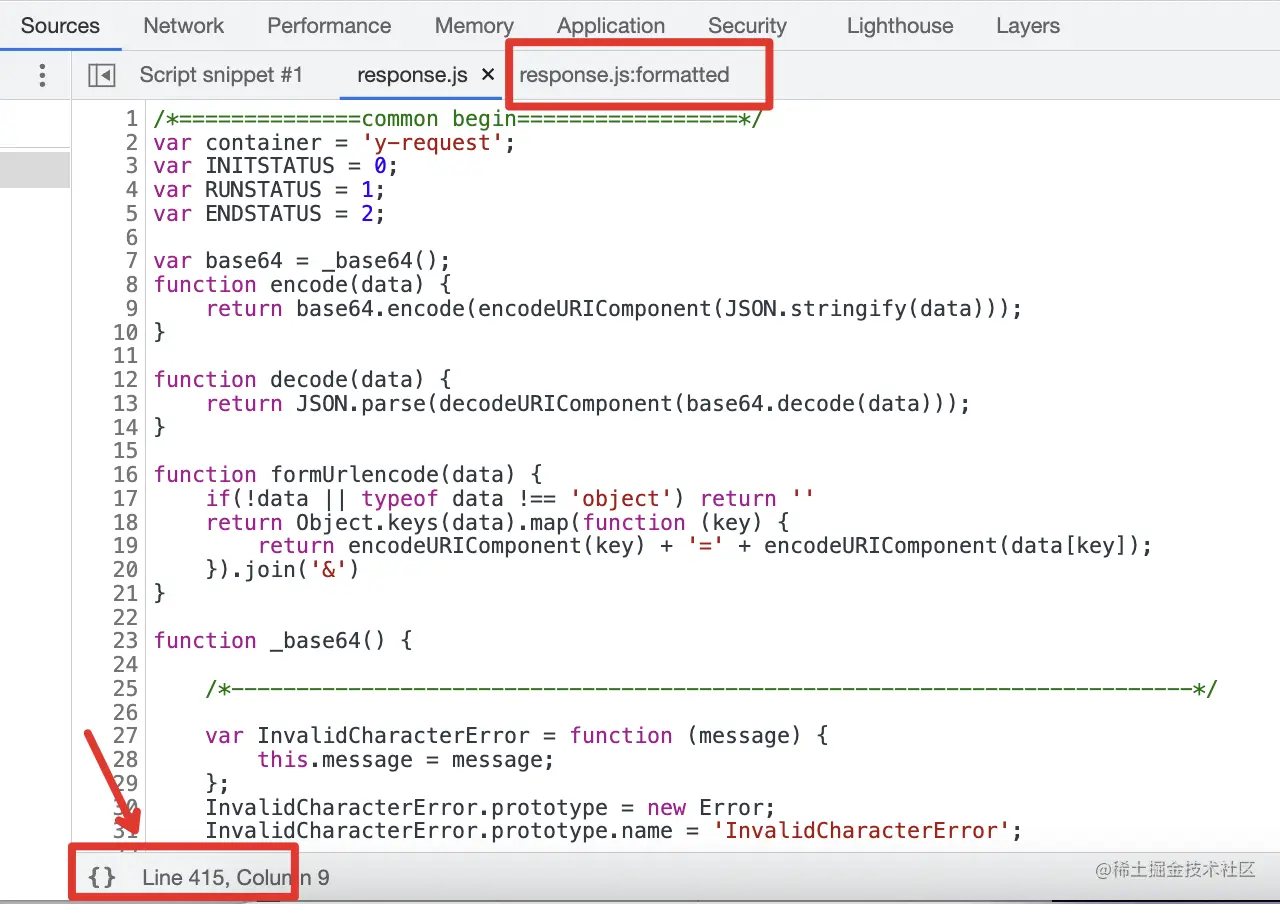Click the RUNSTATUS variable declaration
1280x904 pixels.
(269, 190)
